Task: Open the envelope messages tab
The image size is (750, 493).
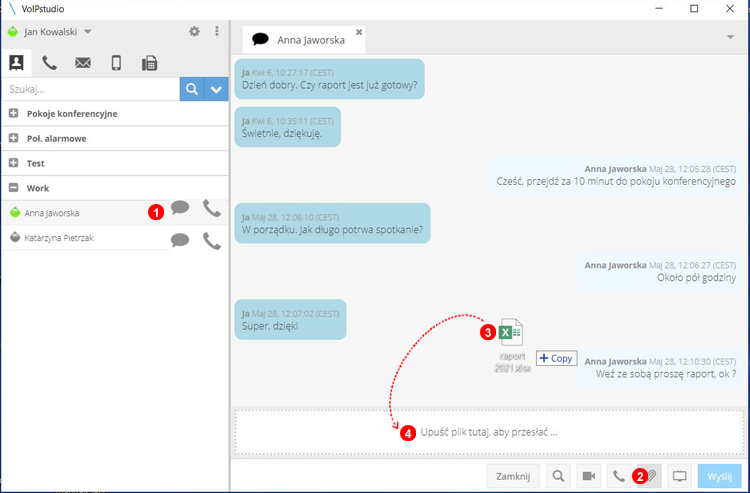Action: coord(83,63)
